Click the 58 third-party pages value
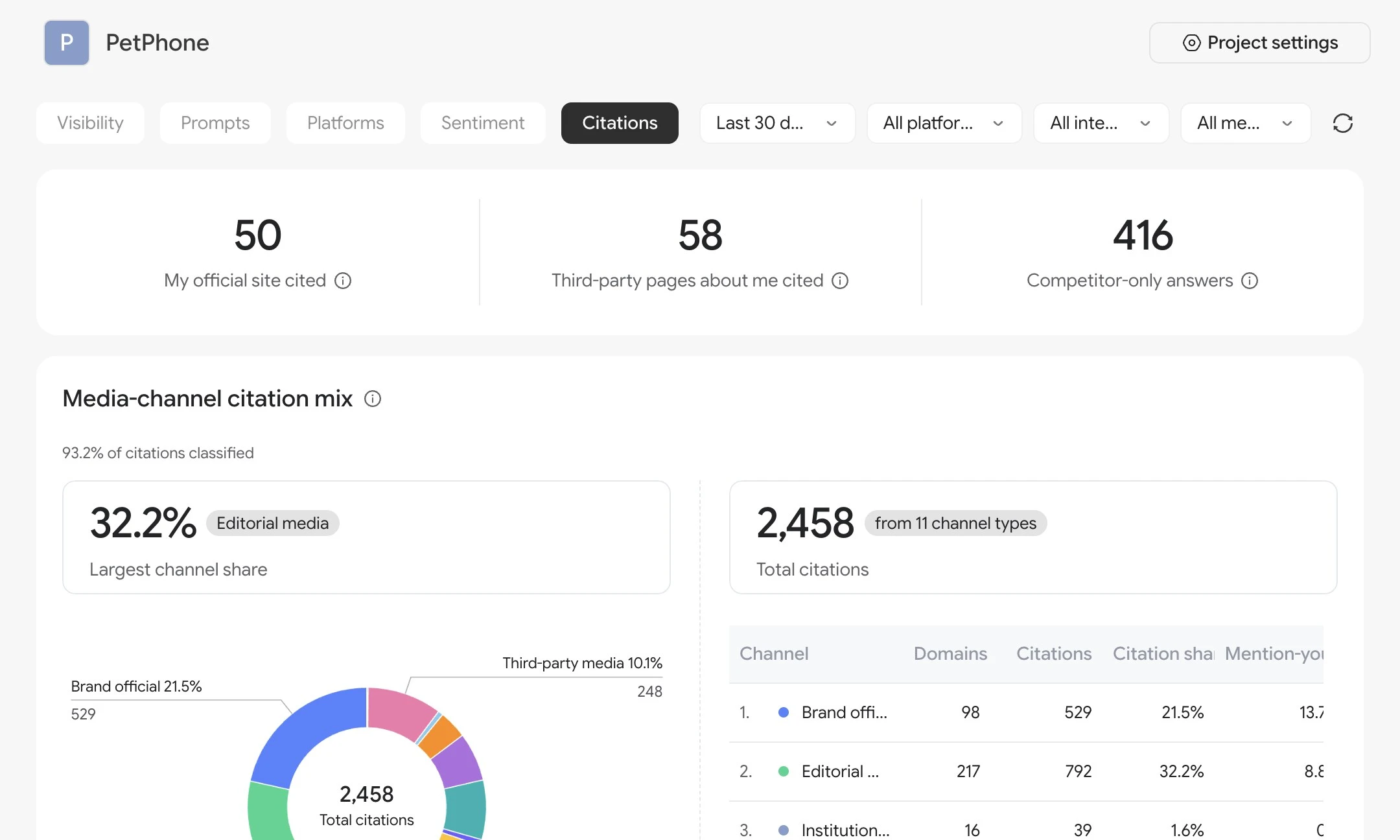This screenshot has width=1400, height=840. click(x=700, y=235)
